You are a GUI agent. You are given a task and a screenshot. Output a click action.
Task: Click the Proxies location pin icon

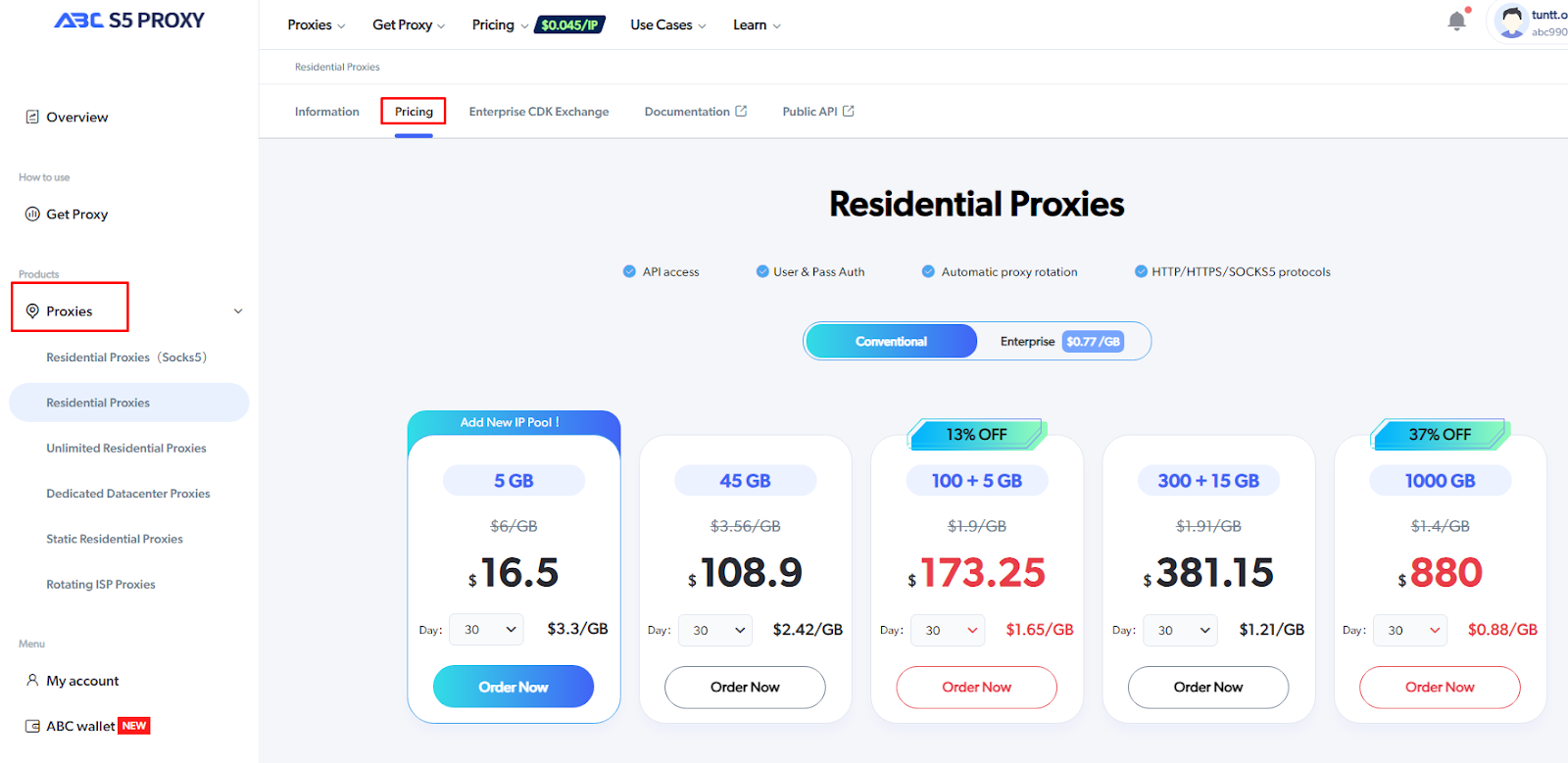[32, 310]
